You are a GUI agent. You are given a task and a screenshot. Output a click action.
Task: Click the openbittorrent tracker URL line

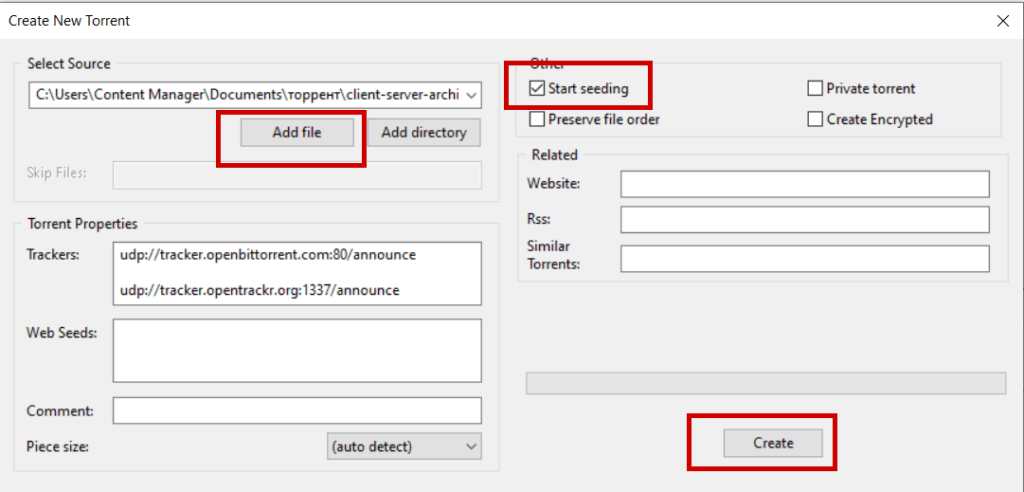tap(268, 255)
